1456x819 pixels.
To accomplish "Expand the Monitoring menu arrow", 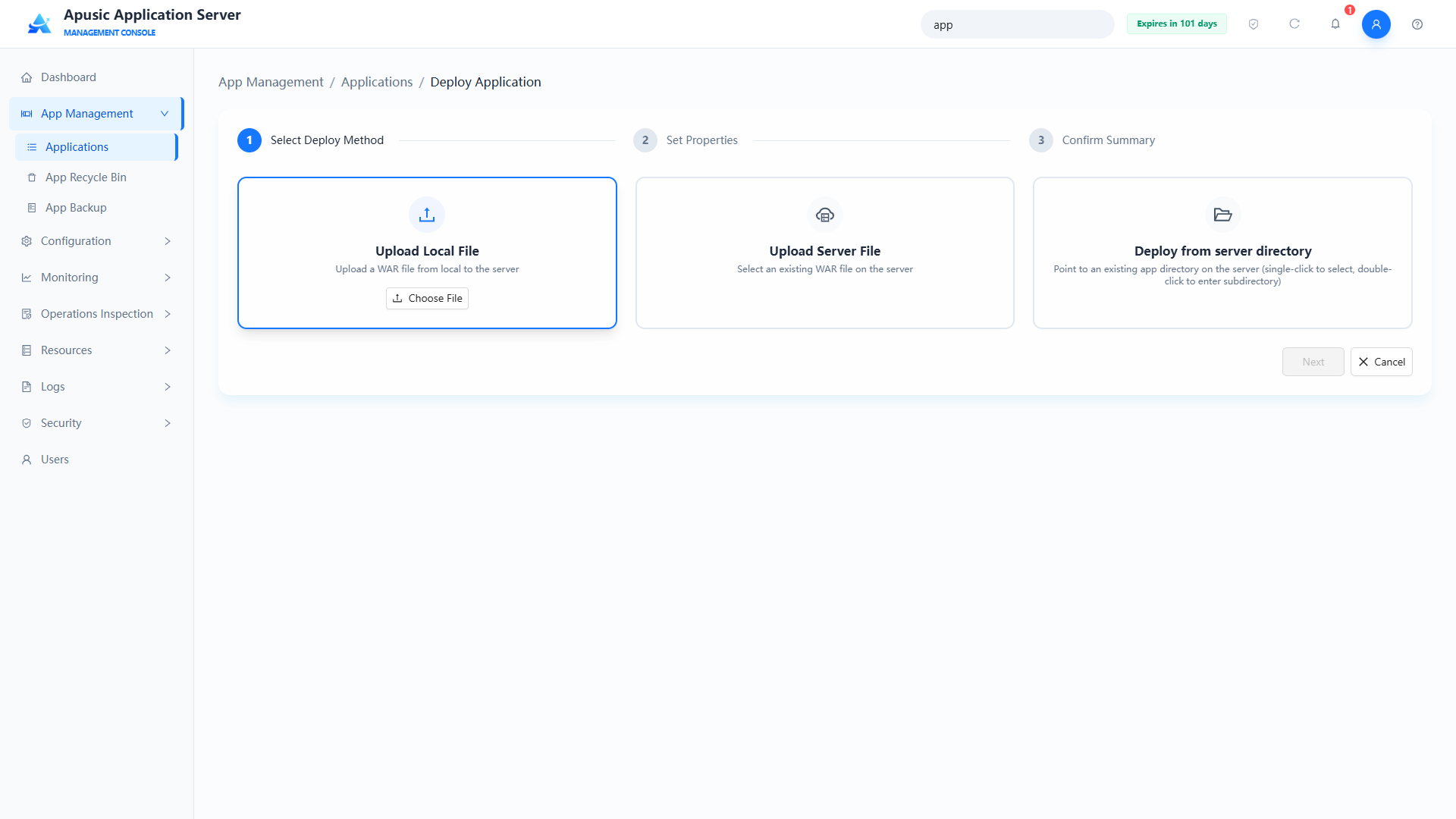I will pos(168,278).
